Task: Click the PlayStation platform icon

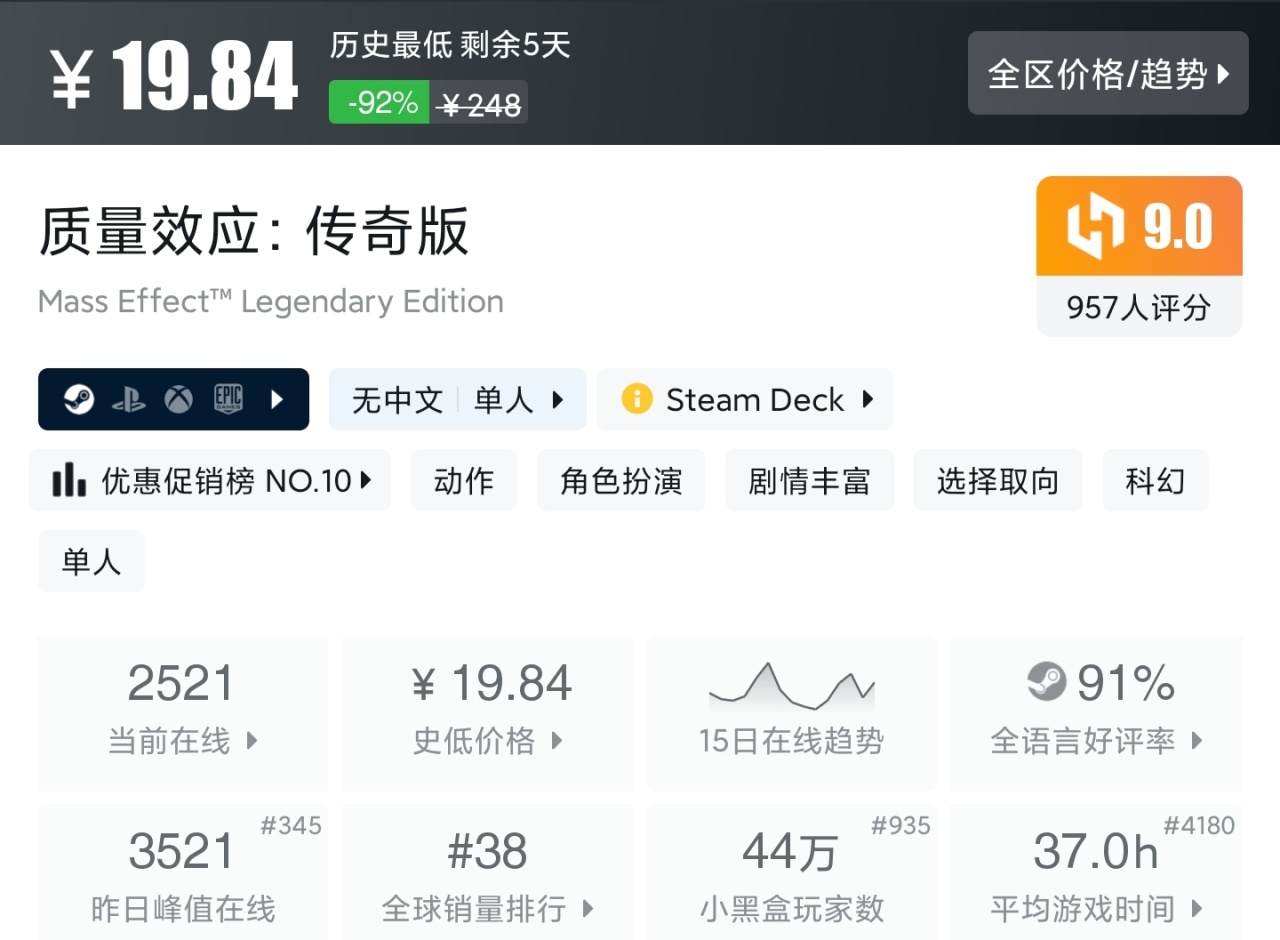Action: pos(128,400)
